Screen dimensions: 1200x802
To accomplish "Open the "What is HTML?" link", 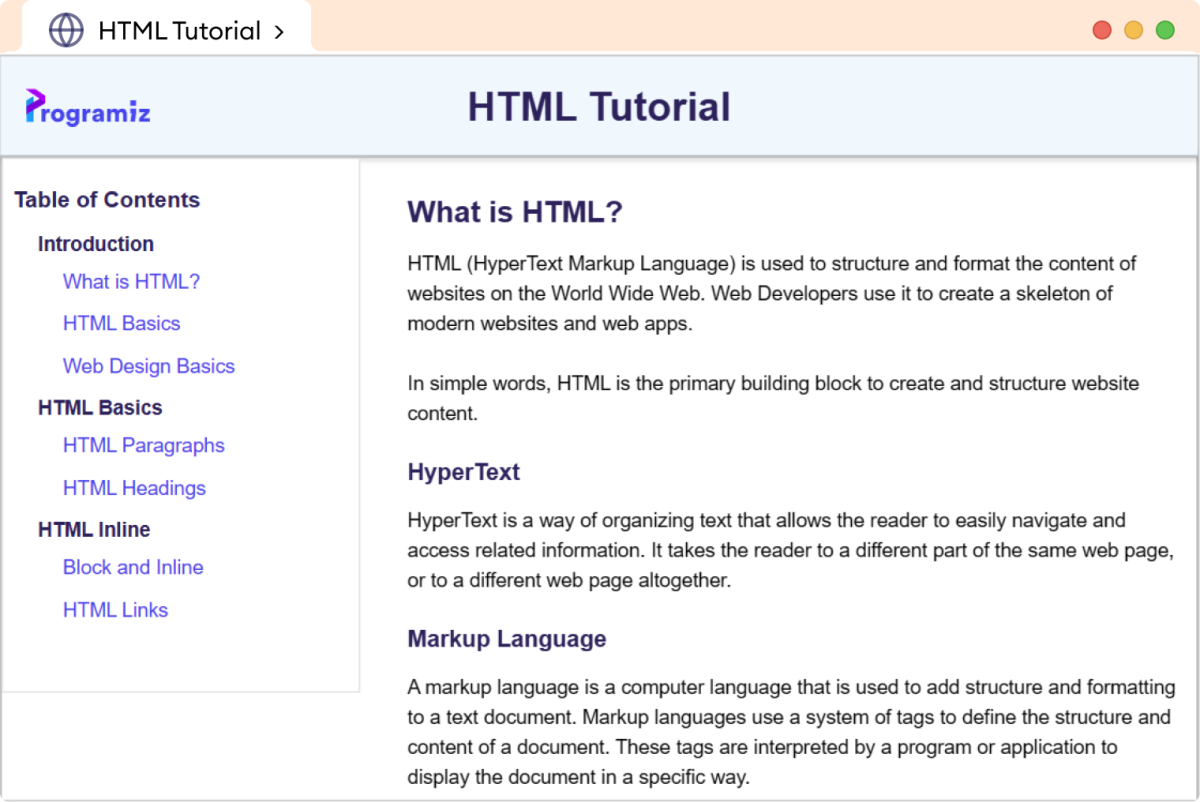I will (x=131, y=281).
